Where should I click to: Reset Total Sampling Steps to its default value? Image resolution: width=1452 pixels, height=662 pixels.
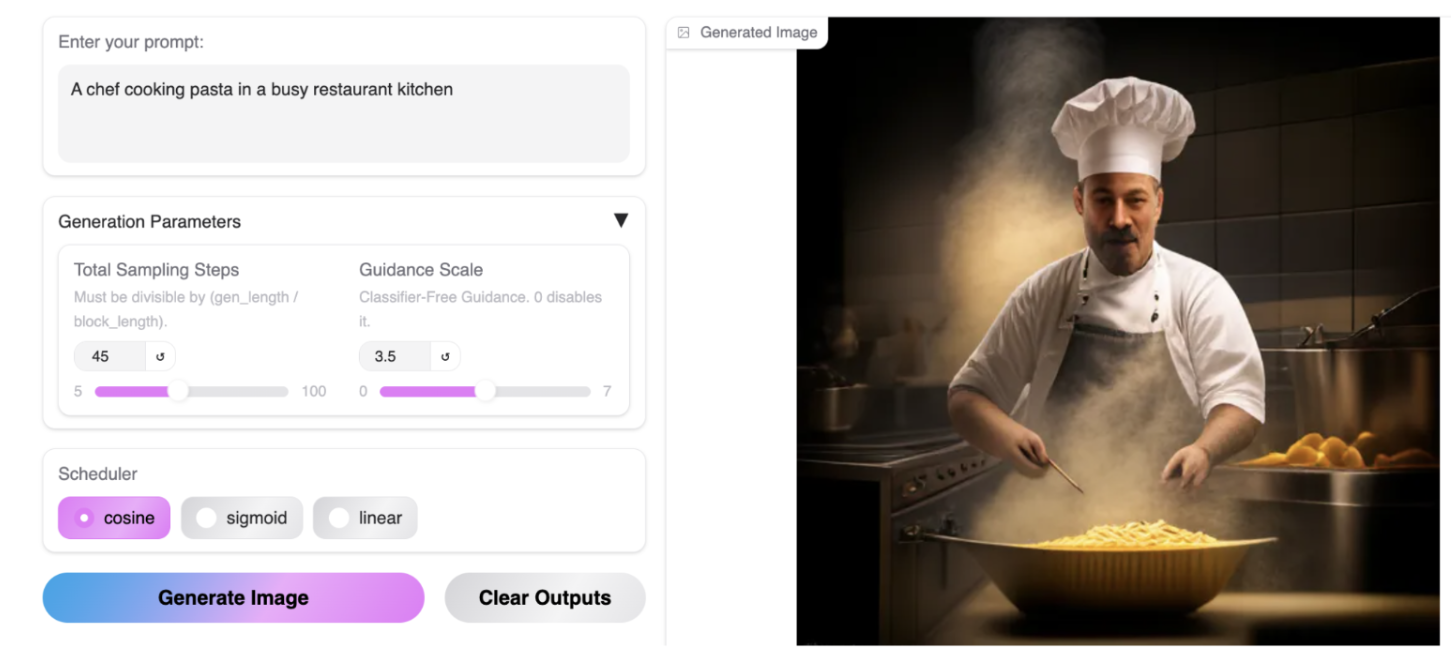160,356
